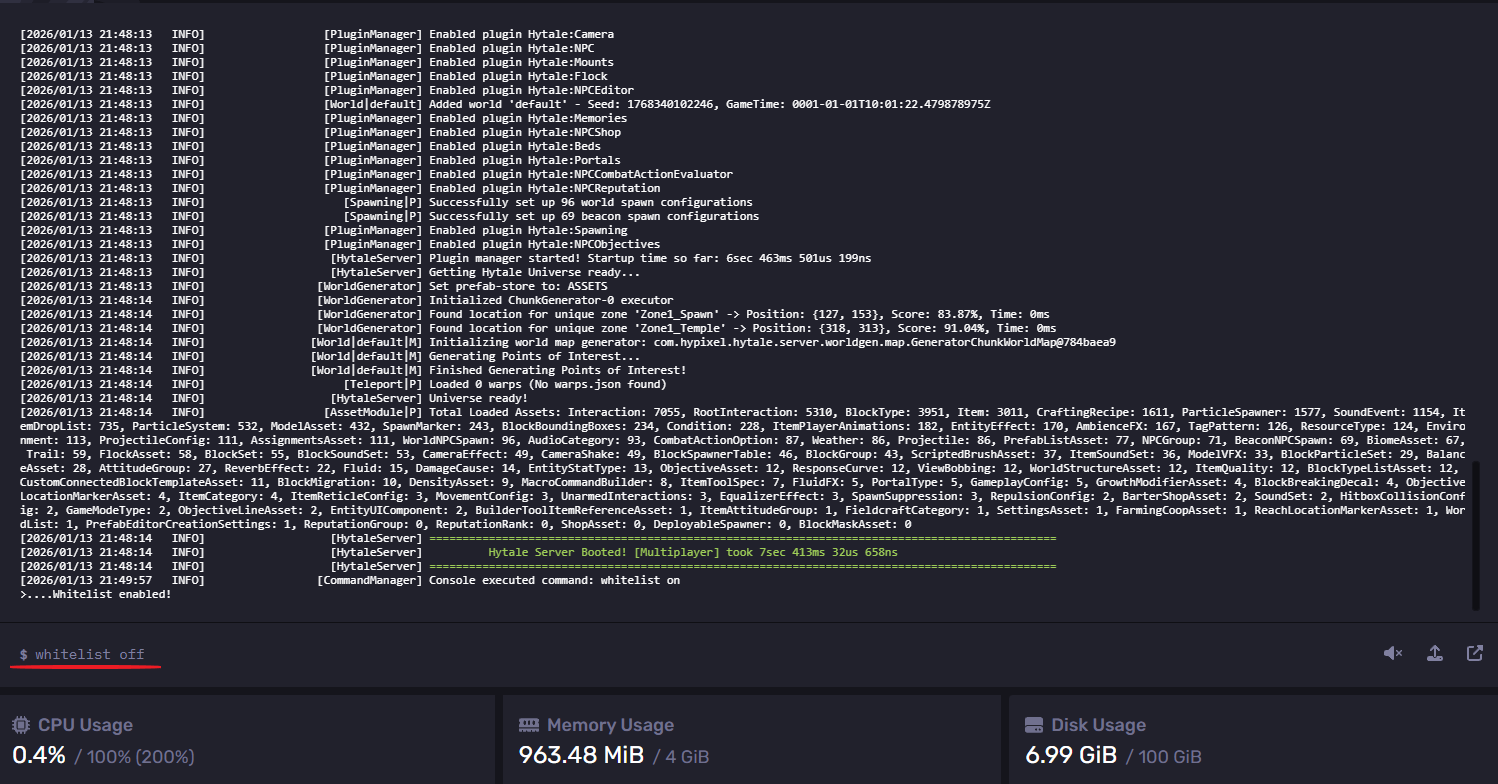Click the 6.99 GiB disk value
The height and width of the screenshot is (784, 1498).
pyautogui.click(x=1068, y=756)
